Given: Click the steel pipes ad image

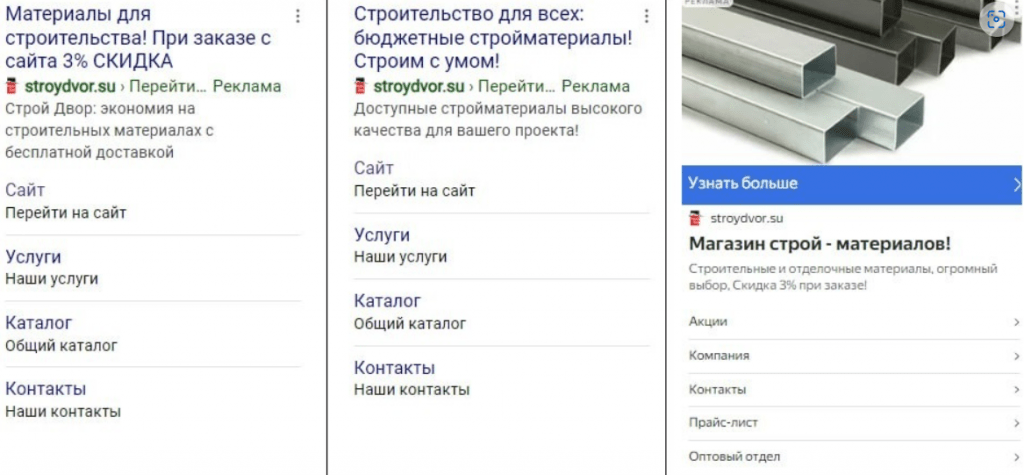Looking at the screenshot, I should [x=852, y=82].
